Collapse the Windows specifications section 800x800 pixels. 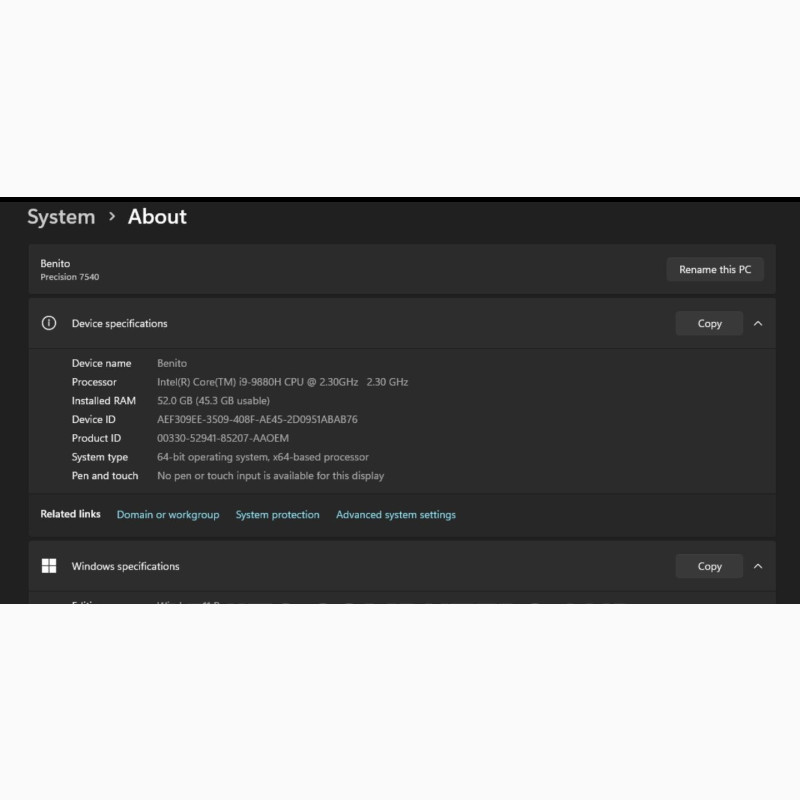pyautogui.click(x=758, y=566)
